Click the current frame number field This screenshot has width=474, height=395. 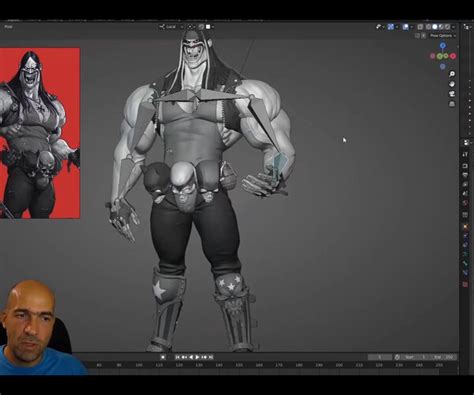pyautogui.click(x=379, y=357)
